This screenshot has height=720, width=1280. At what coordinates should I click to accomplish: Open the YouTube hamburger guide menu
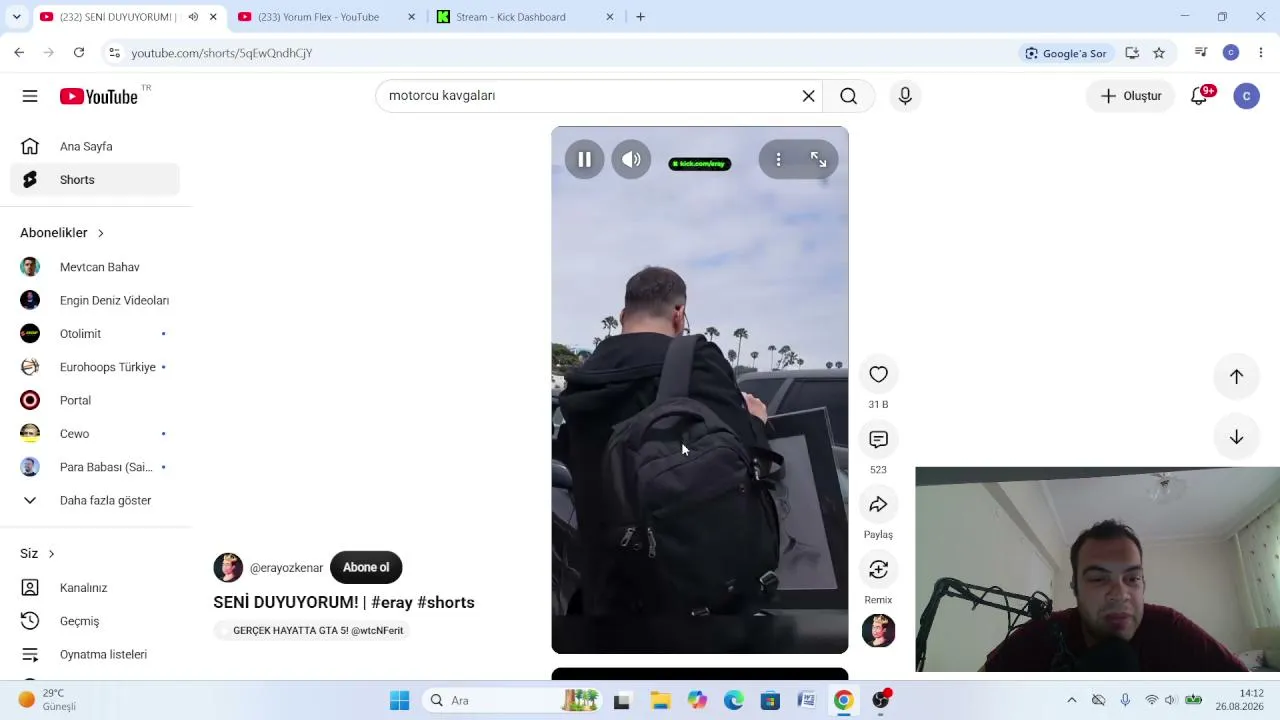[x=30, y=96]
